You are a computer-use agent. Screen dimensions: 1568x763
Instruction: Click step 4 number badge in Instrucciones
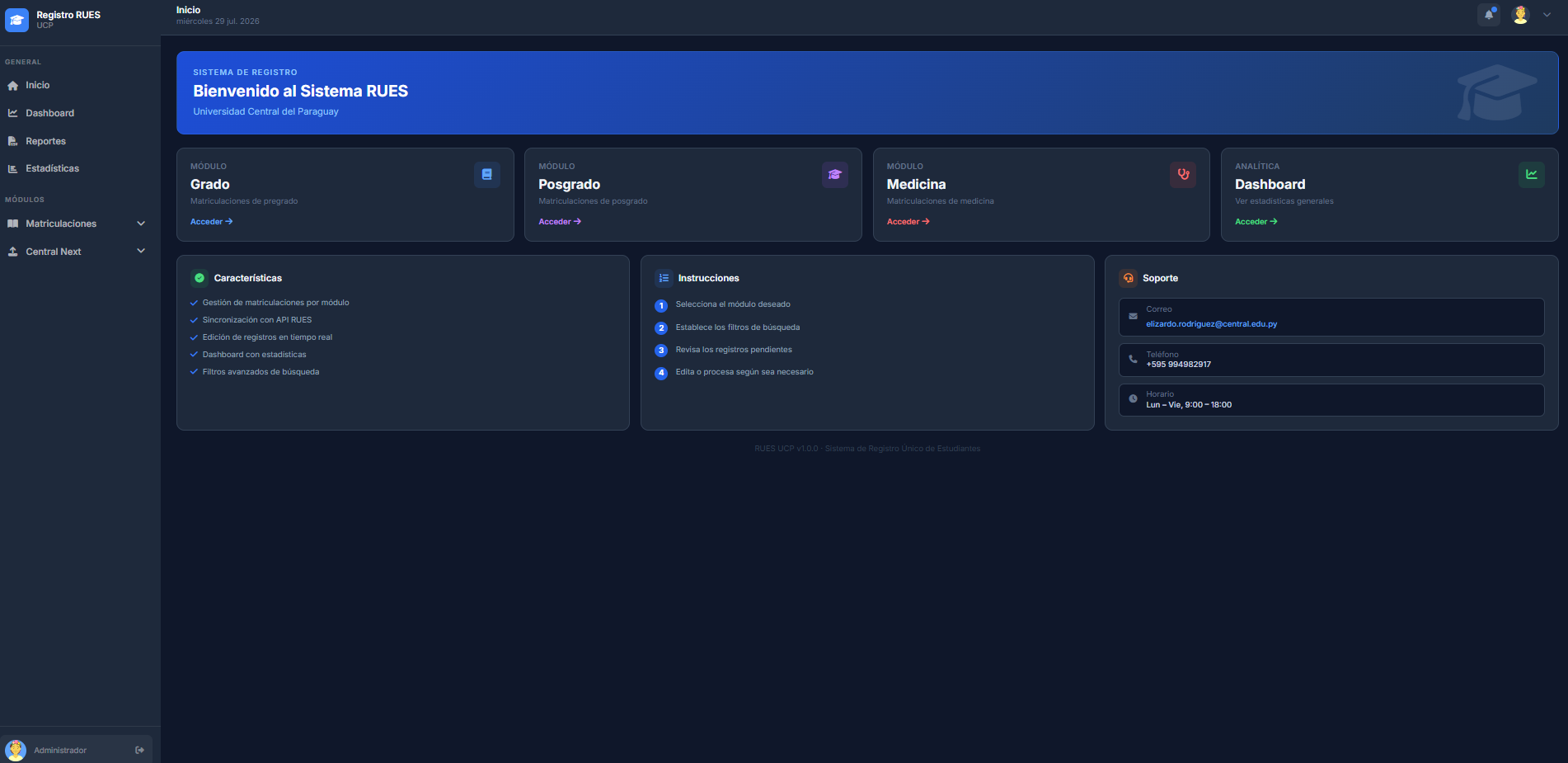[661, 373]
